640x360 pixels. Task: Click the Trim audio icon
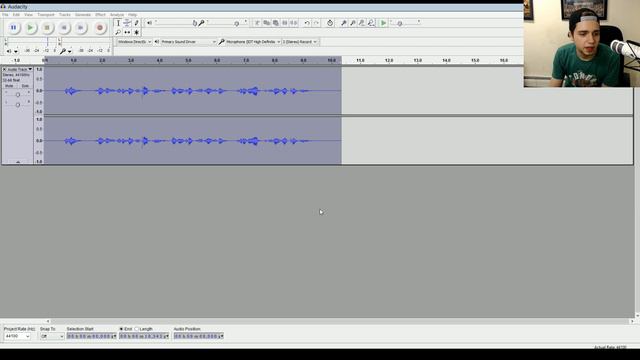[284, 23]
